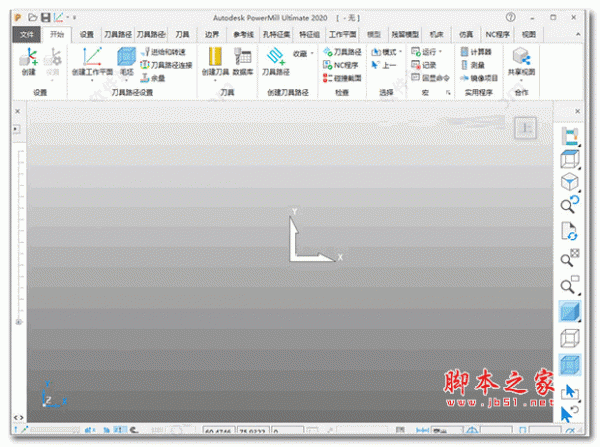Open the 宏 group dialog launcher
600x447 pixels.
448,93
